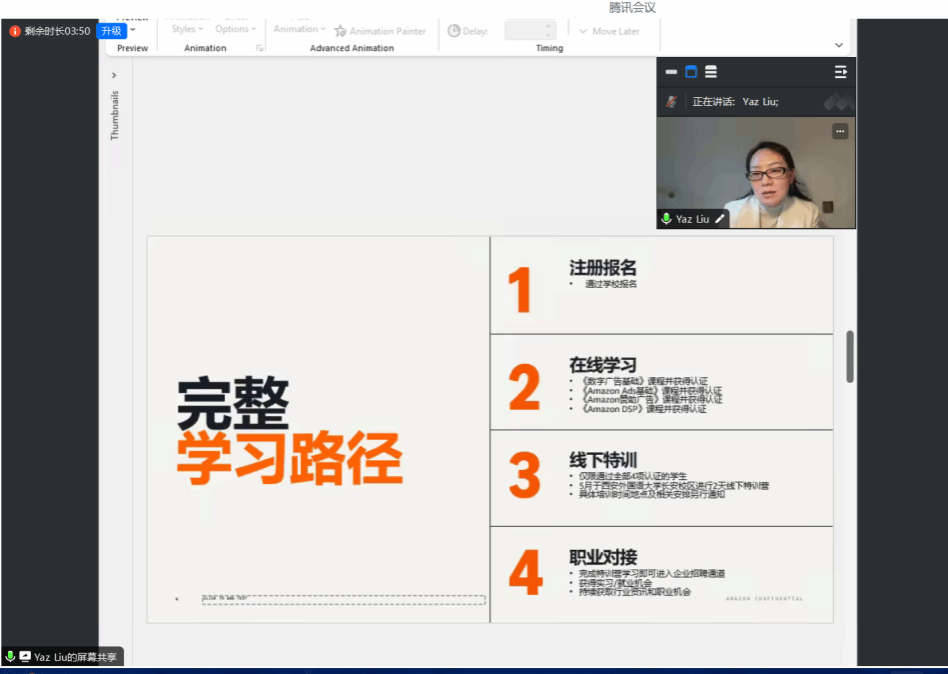Image resolution: width=948 pixels, height=674 pixels.
Task: Open the Add Animation dropdown
Action: click(300, 29)
